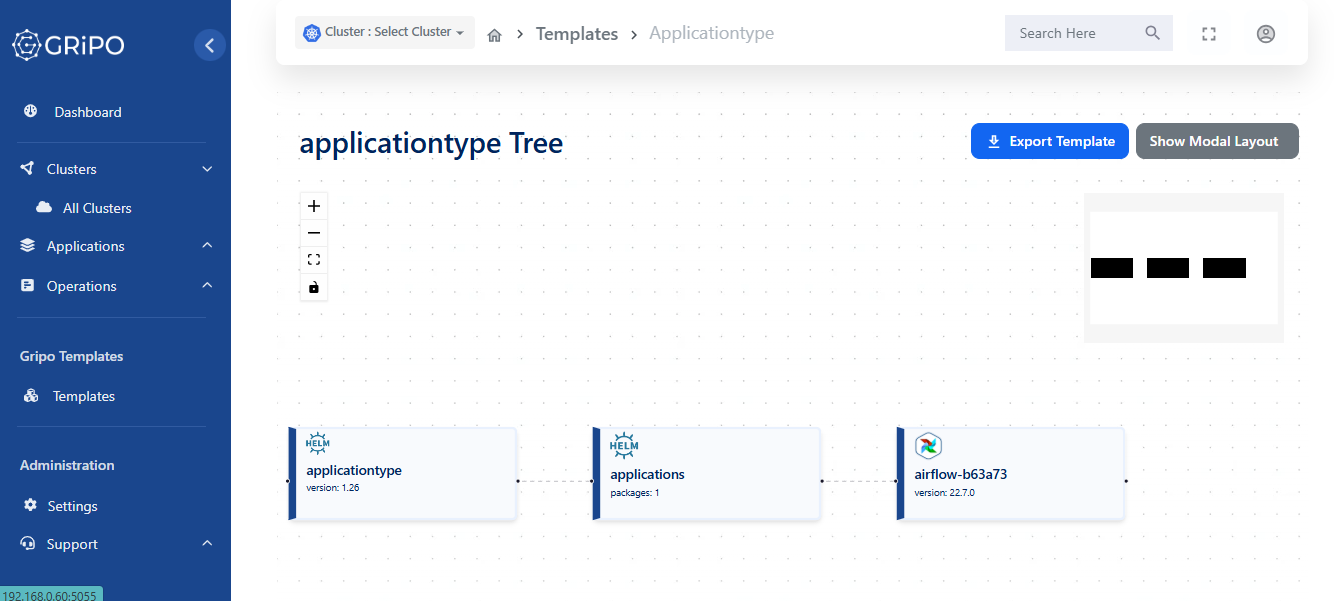Viewport: 1334px width, 601px height.
Task: Open Dashboard from the sidebar
Action: [88, 112]
